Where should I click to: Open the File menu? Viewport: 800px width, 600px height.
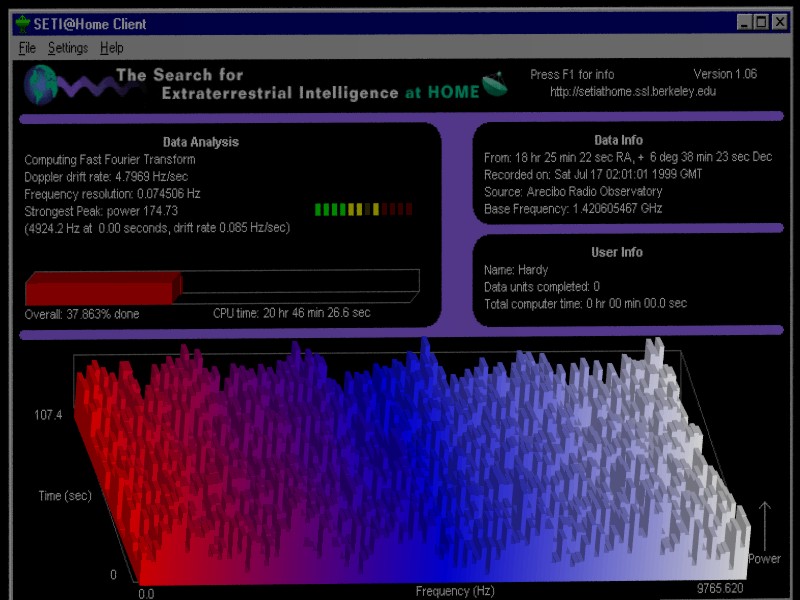click(27, 48)
